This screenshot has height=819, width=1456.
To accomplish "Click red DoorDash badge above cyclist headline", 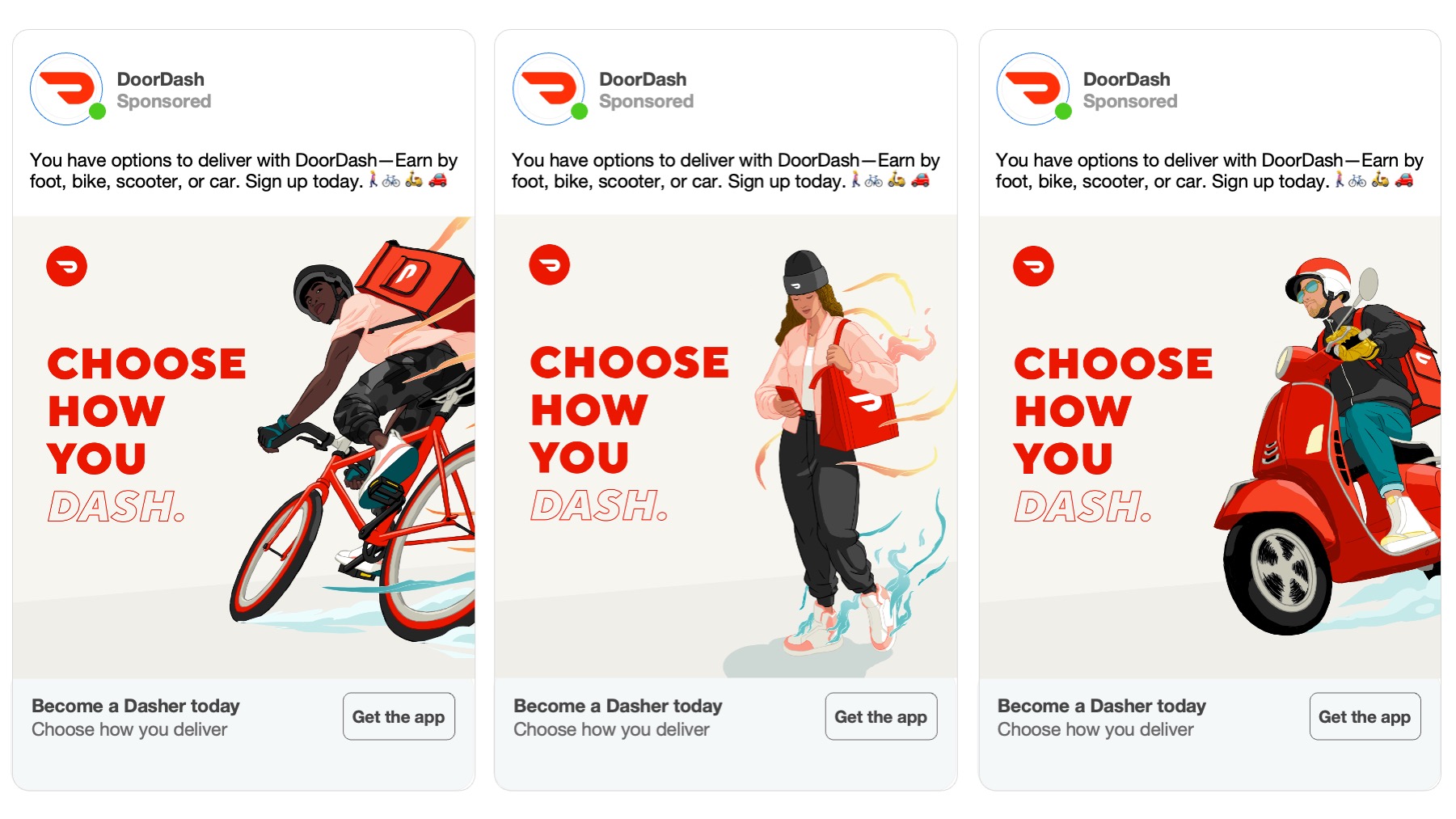I will 67,266.
